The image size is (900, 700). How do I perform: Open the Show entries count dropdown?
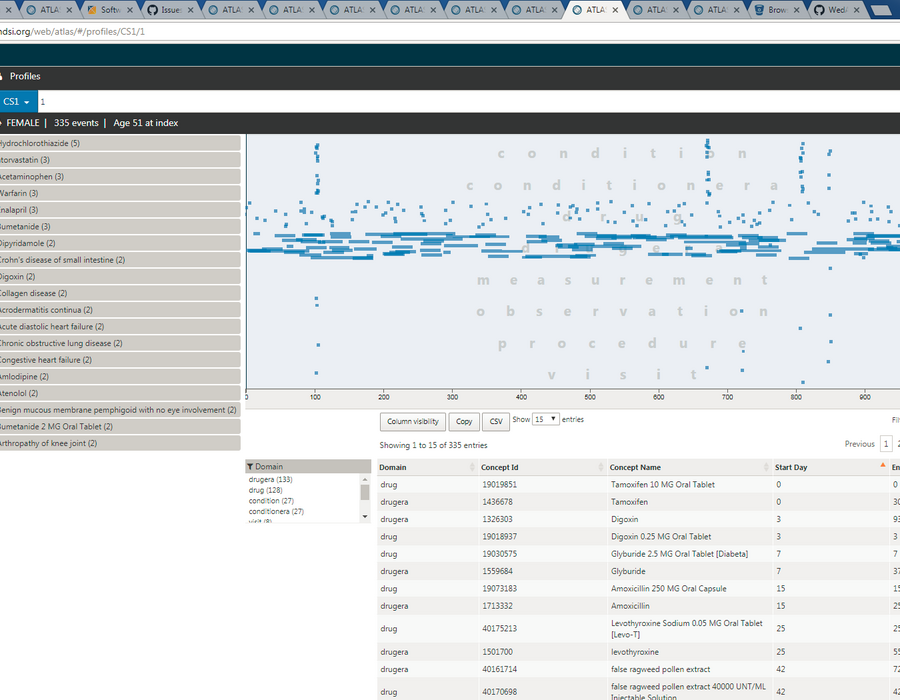[x=545, y=419]
